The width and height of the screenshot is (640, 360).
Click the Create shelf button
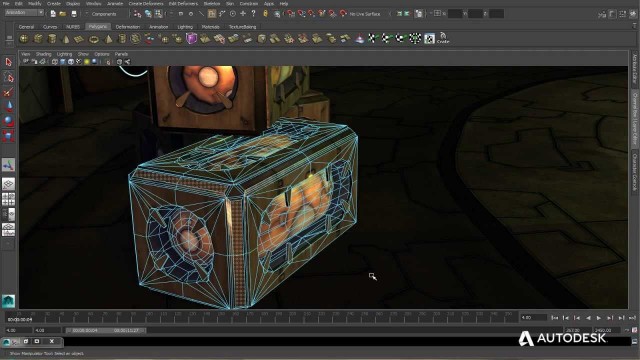(443, 39)
